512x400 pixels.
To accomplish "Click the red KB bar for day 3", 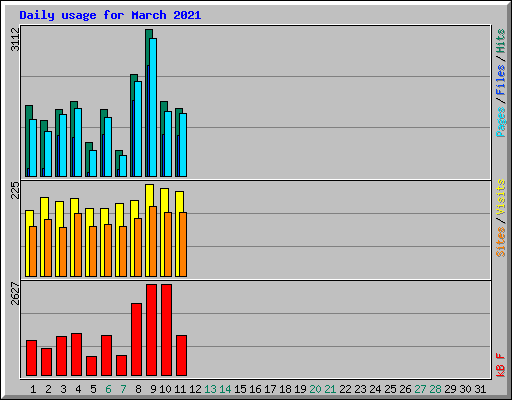I will tap(61, 356).
